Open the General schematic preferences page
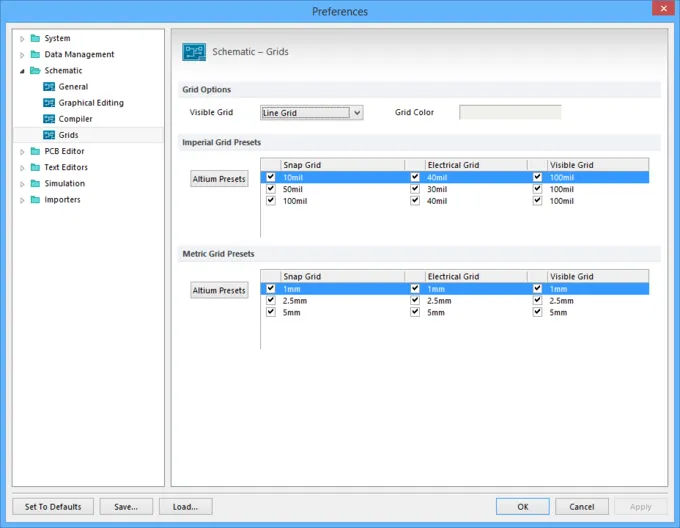Viewport: 680px width, 528px height. (73, 87)
